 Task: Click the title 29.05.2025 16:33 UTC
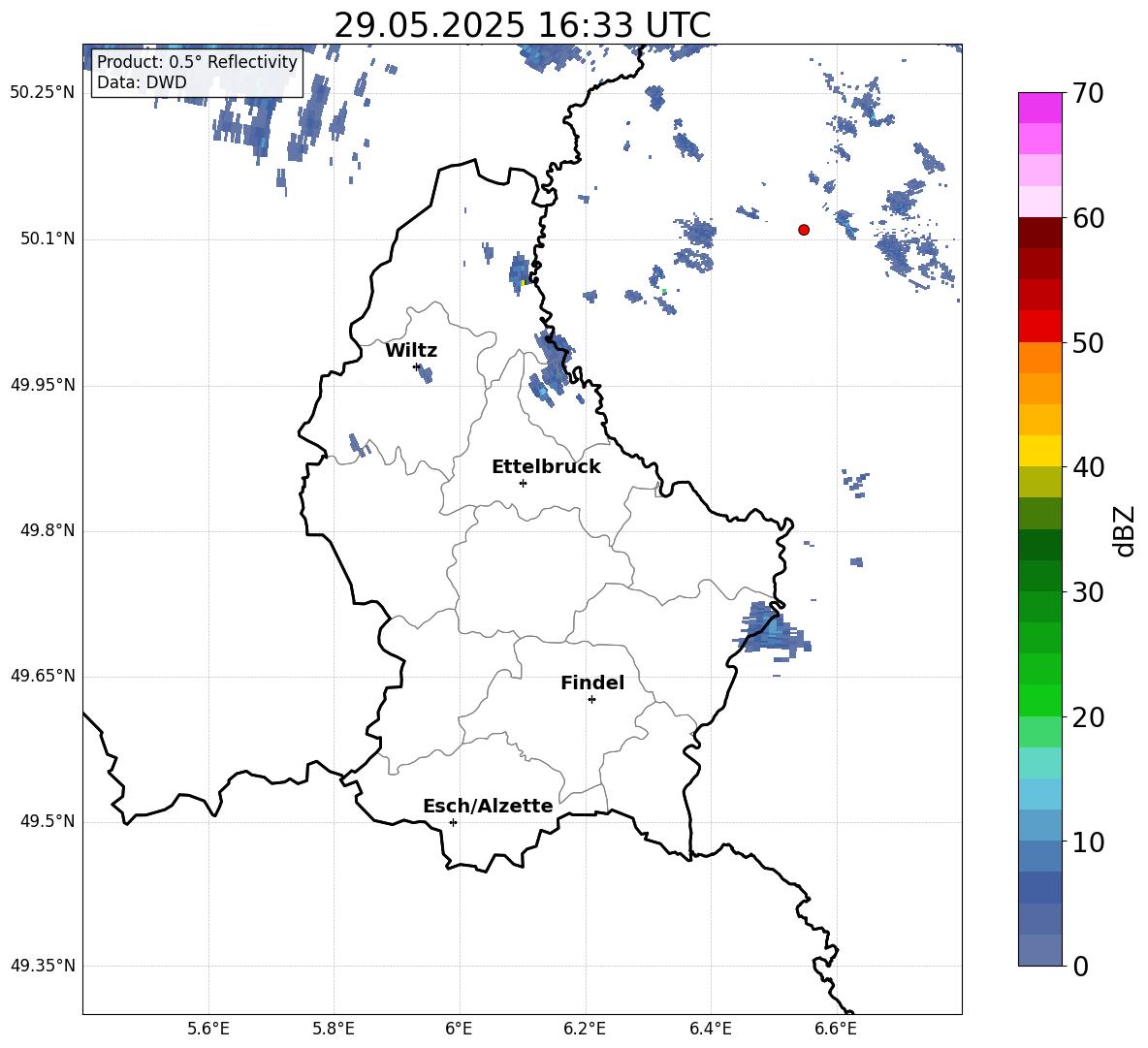(x=522, y=25)
